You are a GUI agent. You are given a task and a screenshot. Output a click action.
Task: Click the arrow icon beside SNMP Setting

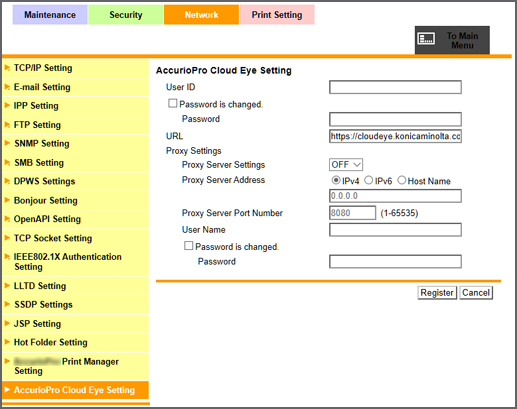pos(7,143)
